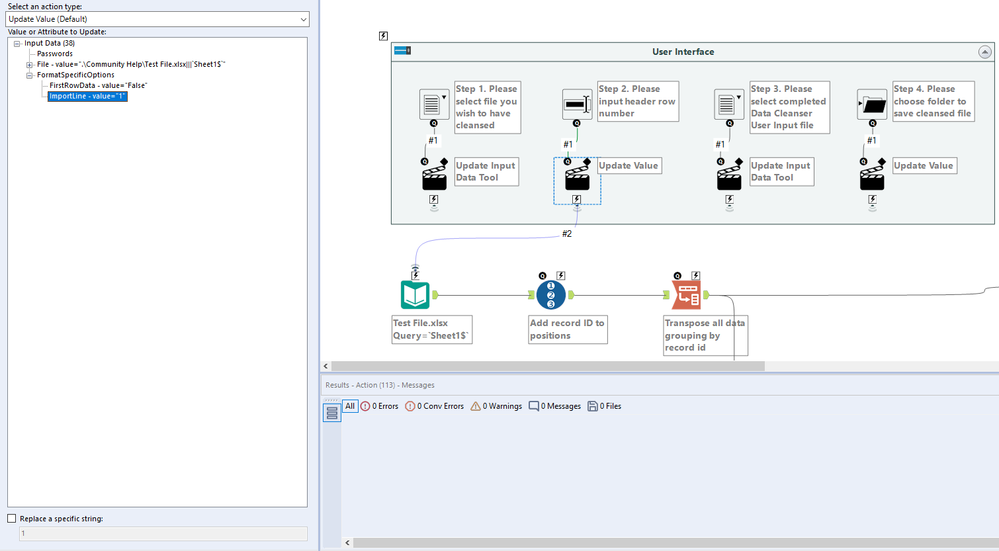Click the replace string input field
Image resolution: width=999 pixels, height=551 pixels.
coord(163,533)
